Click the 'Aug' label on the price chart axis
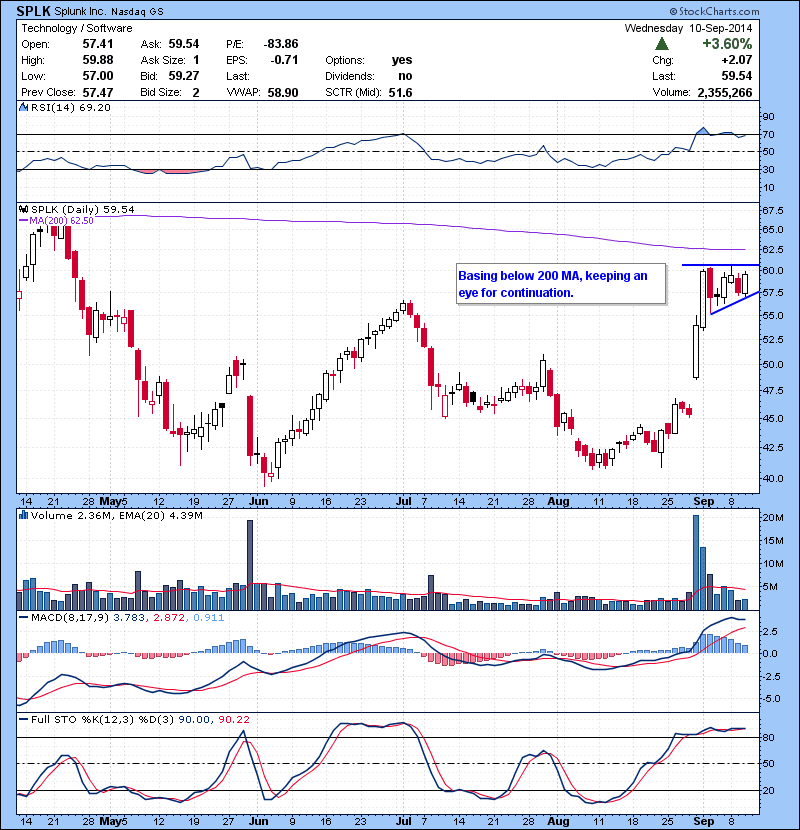The width and height of the screenshot is (800, 830). tap(558, 501)
